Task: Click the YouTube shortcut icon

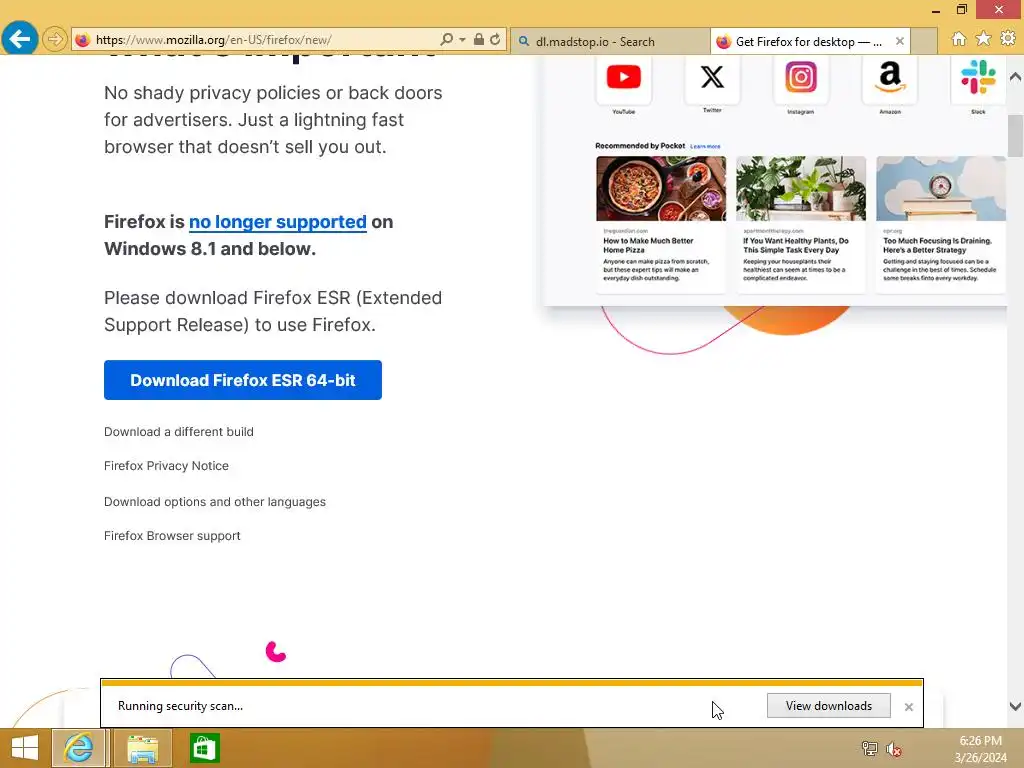Action: point(624,78)
